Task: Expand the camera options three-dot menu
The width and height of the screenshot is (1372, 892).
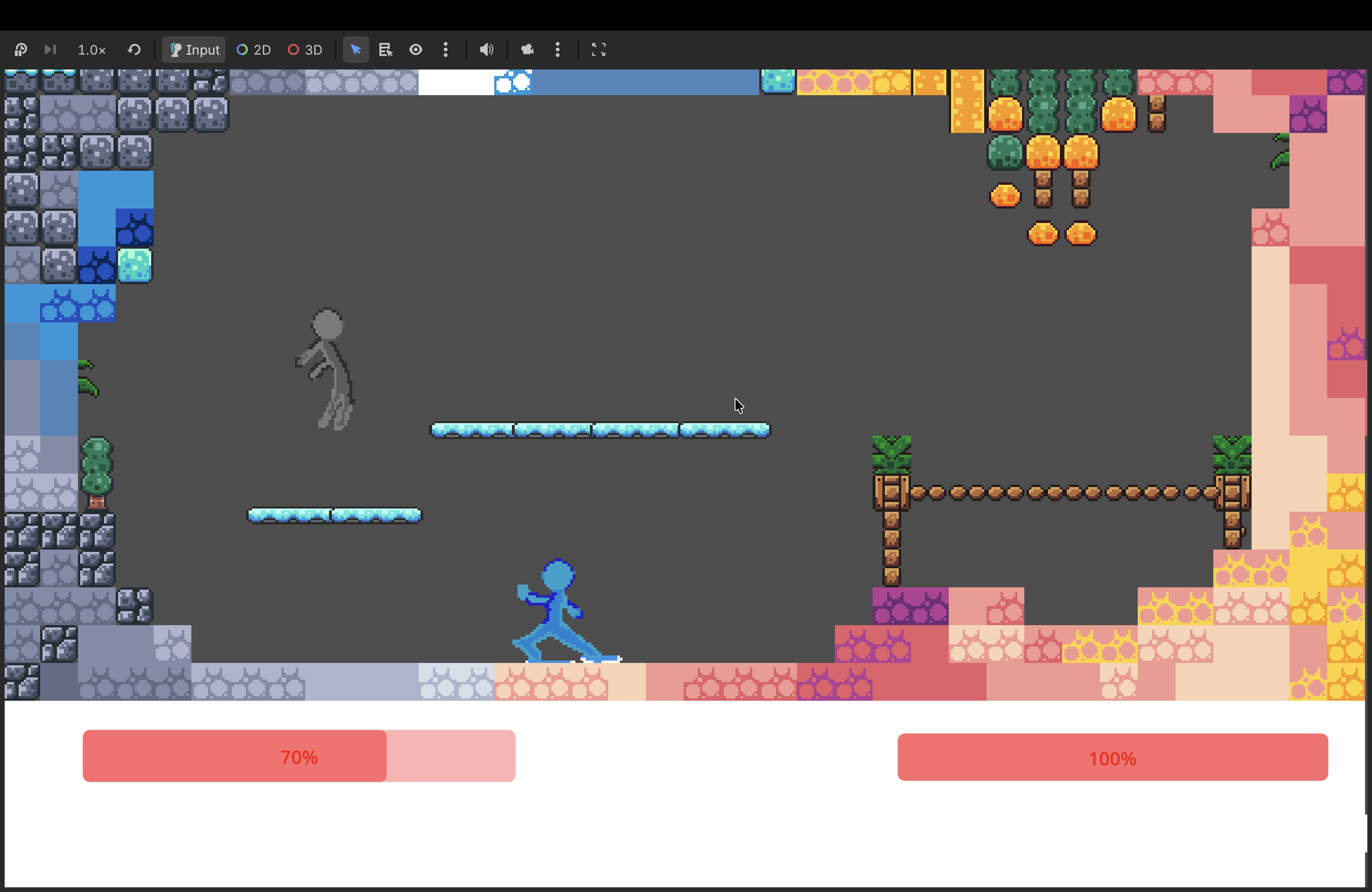Action: [558, 50]
